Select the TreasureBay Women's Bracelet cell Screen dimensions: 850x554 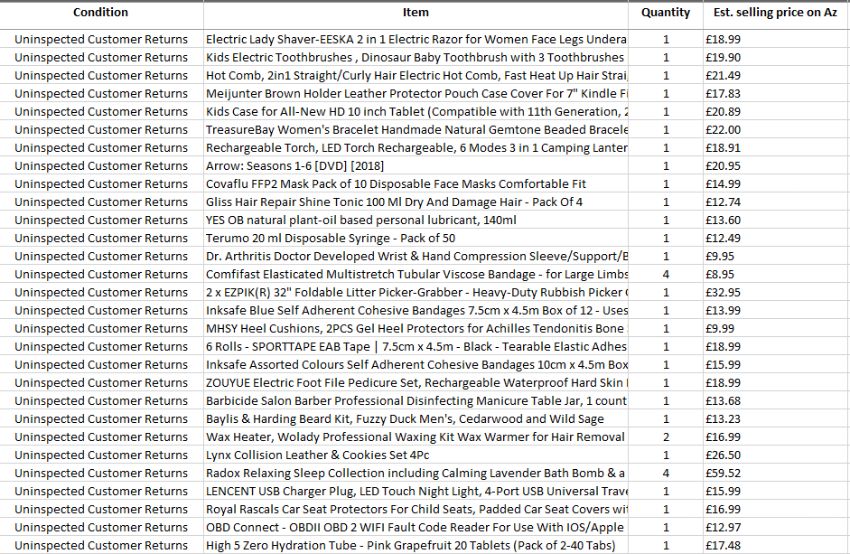[416, 130]
